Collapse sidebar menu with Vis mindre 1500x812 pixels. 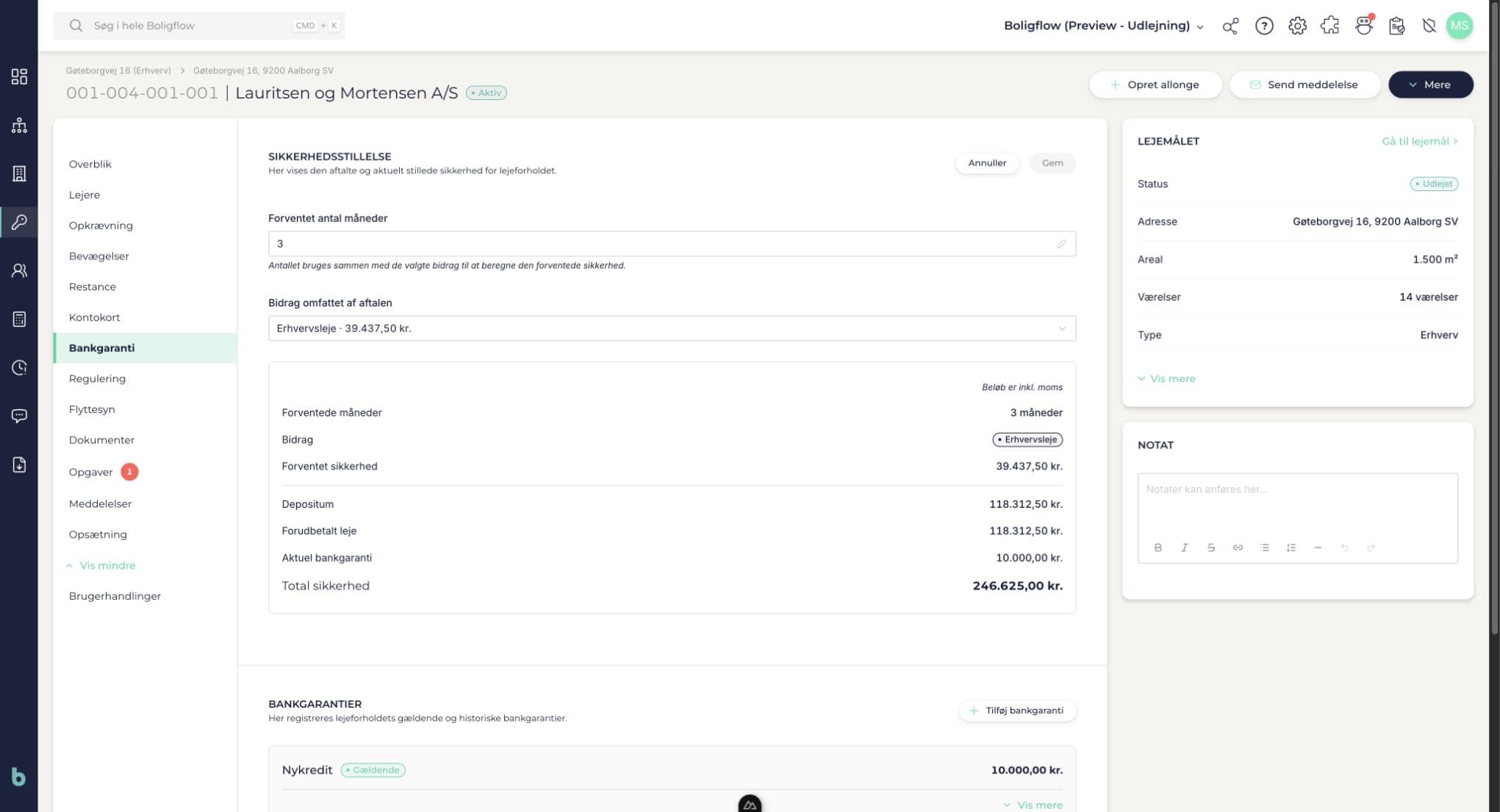(101, 565)
